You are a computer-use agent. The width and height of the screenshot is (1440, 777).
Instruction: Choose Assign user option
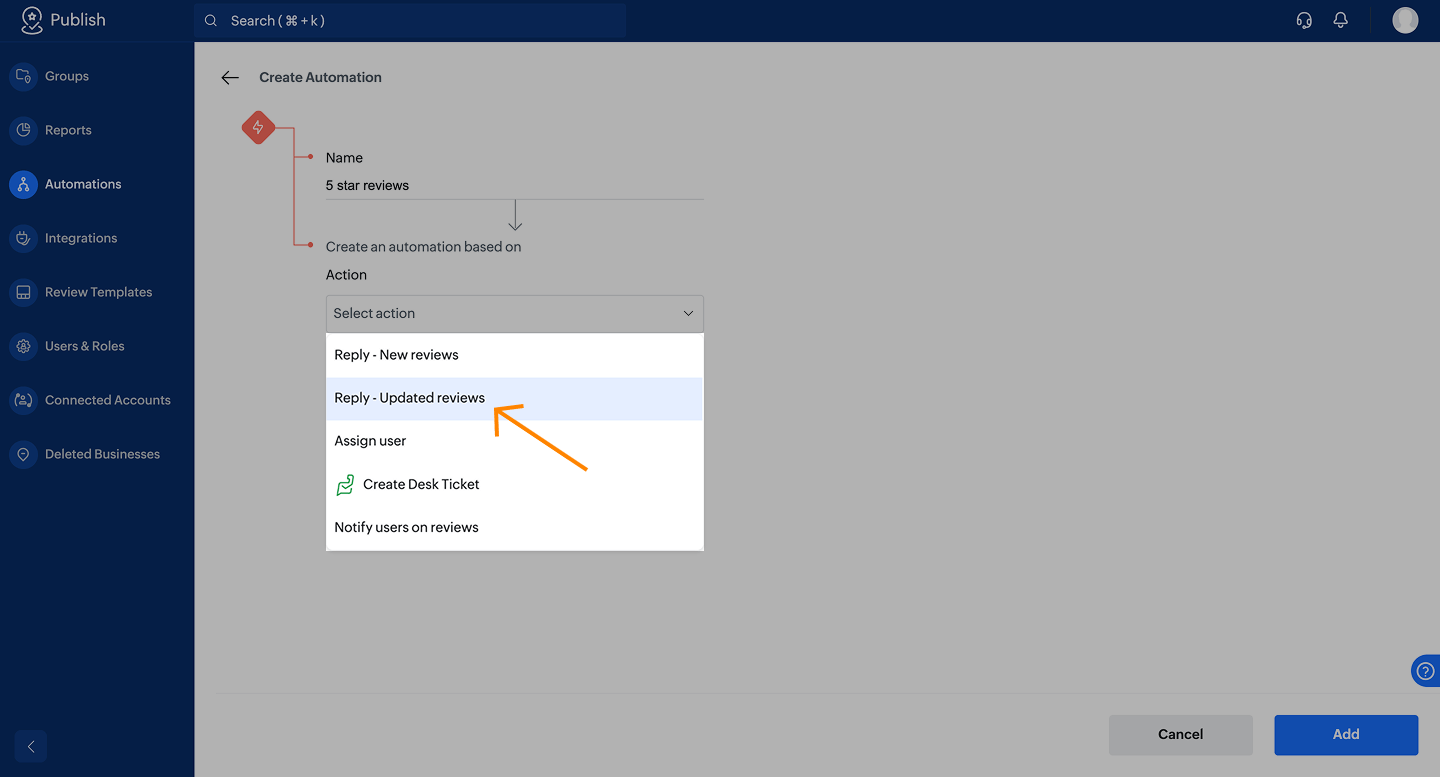click(x=515, y=441)
